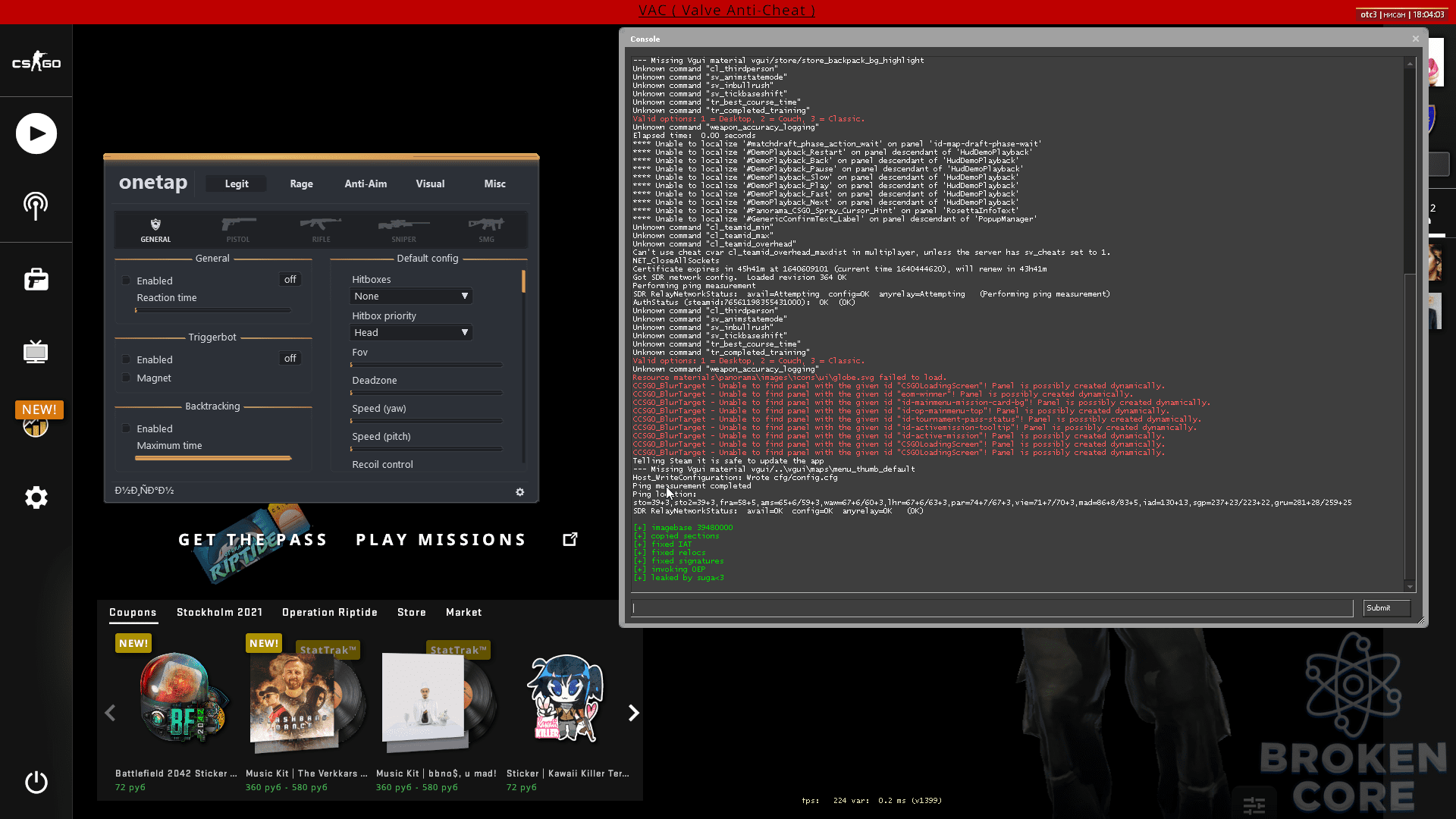Click PLAY MISSIONS link
Screen dimensions: 1456x819
pos(441,540)
